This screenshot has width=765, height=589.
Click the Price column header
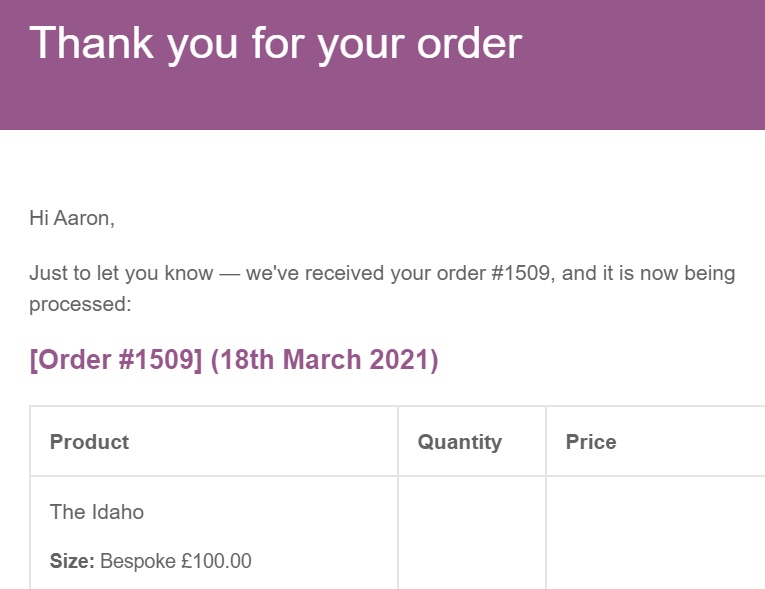591,442
